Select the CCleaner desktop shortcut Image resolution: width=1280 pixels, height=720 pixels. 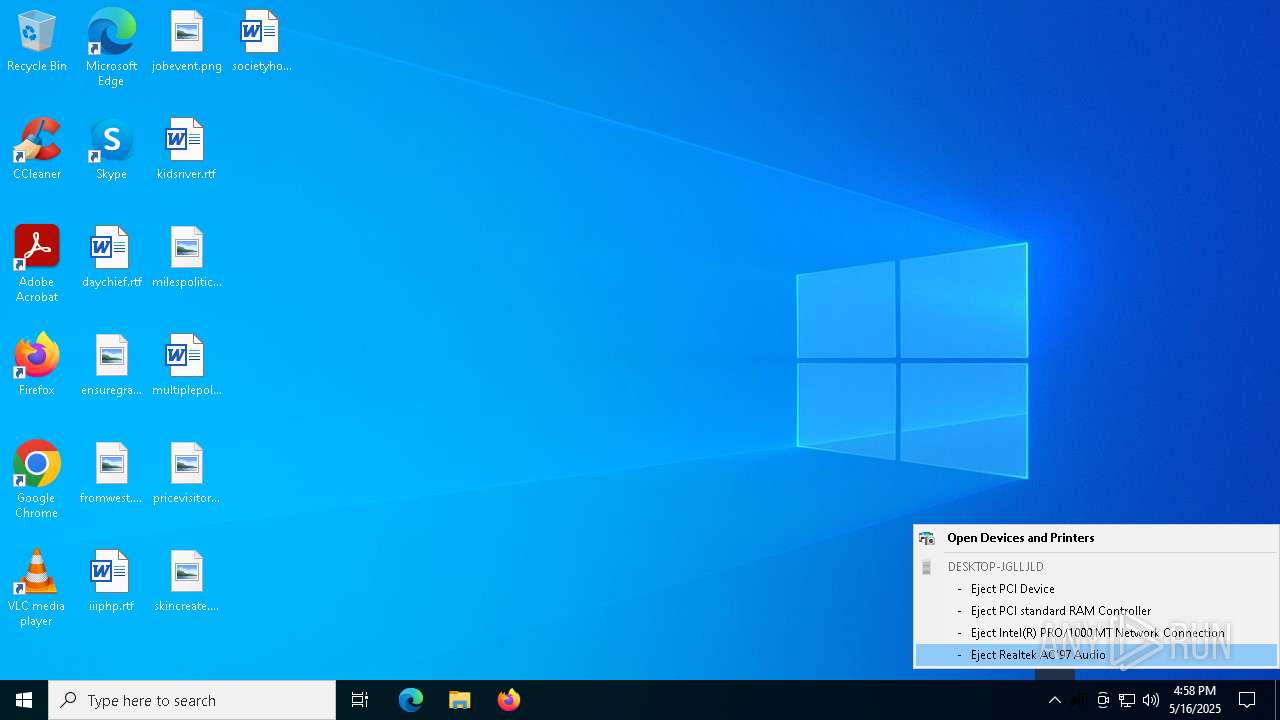tap(37, 150)
